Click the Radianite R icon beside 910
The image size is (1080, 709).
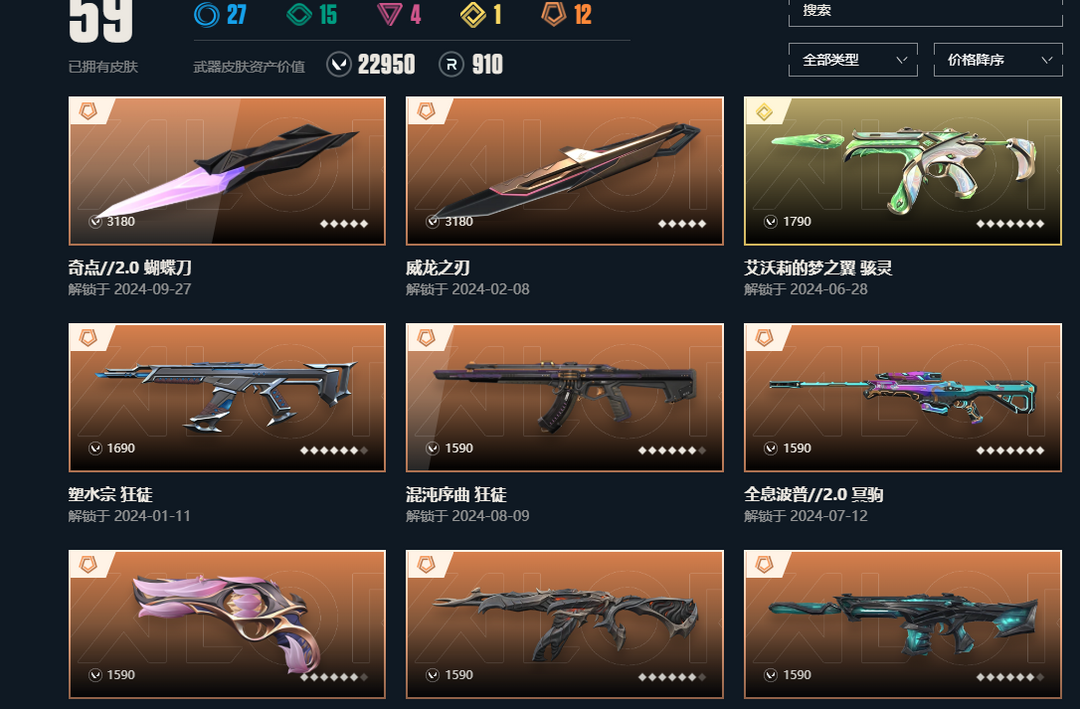(451, 65)
